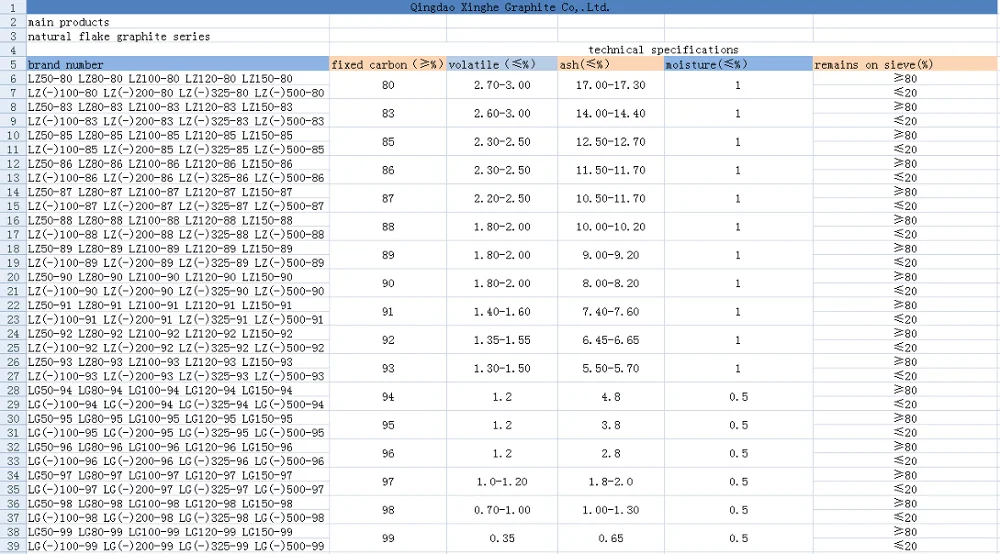Click ash value 4.8
This screenshot has width=1000, height=554.
pyautogui.click(x=611, y=397)
